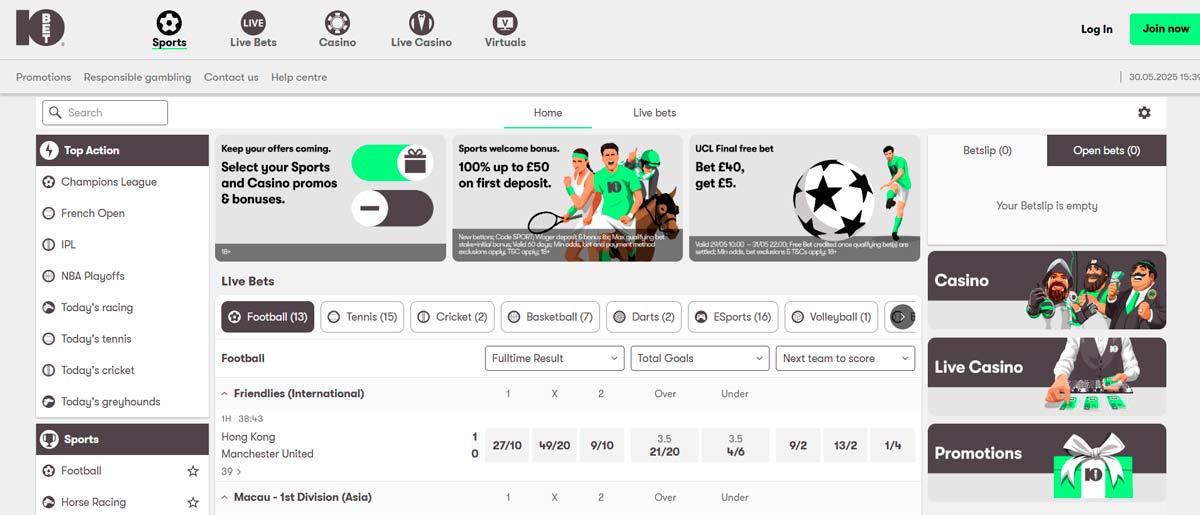
Task: Open the Responsible gambling link
Action: pos(137,77)
